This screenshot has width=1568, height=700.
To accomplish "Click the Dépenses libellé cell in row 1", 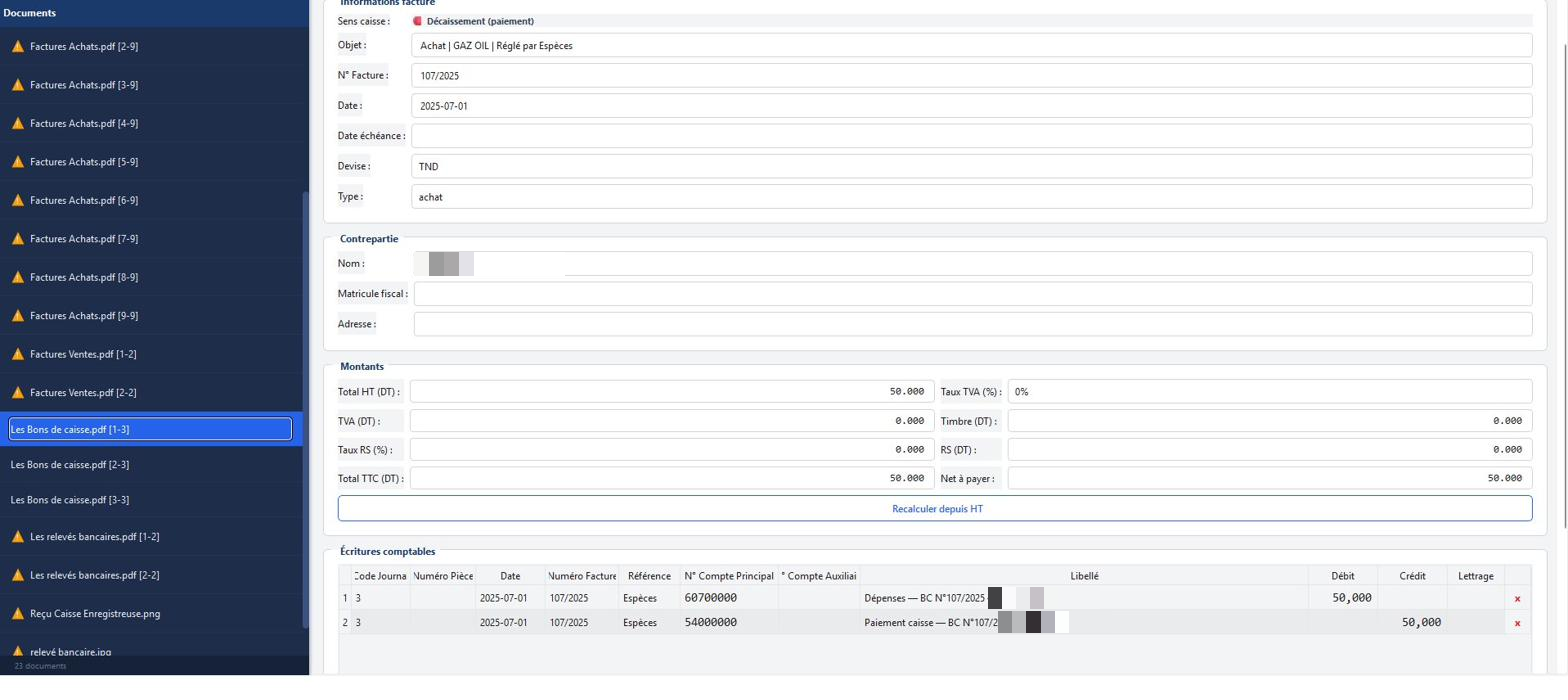I will [1084, 598].
